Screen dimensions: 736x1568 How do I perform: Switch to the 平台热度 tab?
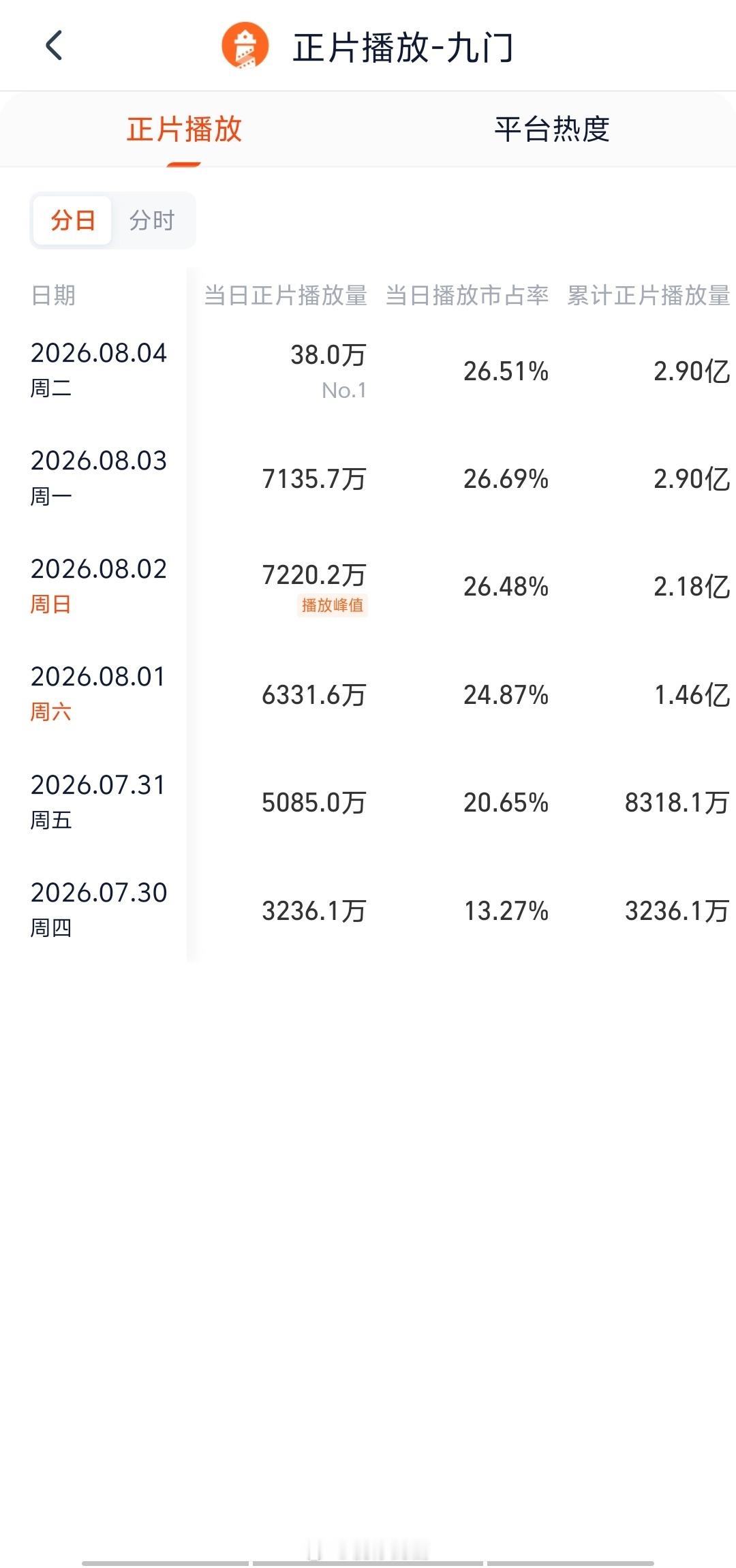pos(552,129)
